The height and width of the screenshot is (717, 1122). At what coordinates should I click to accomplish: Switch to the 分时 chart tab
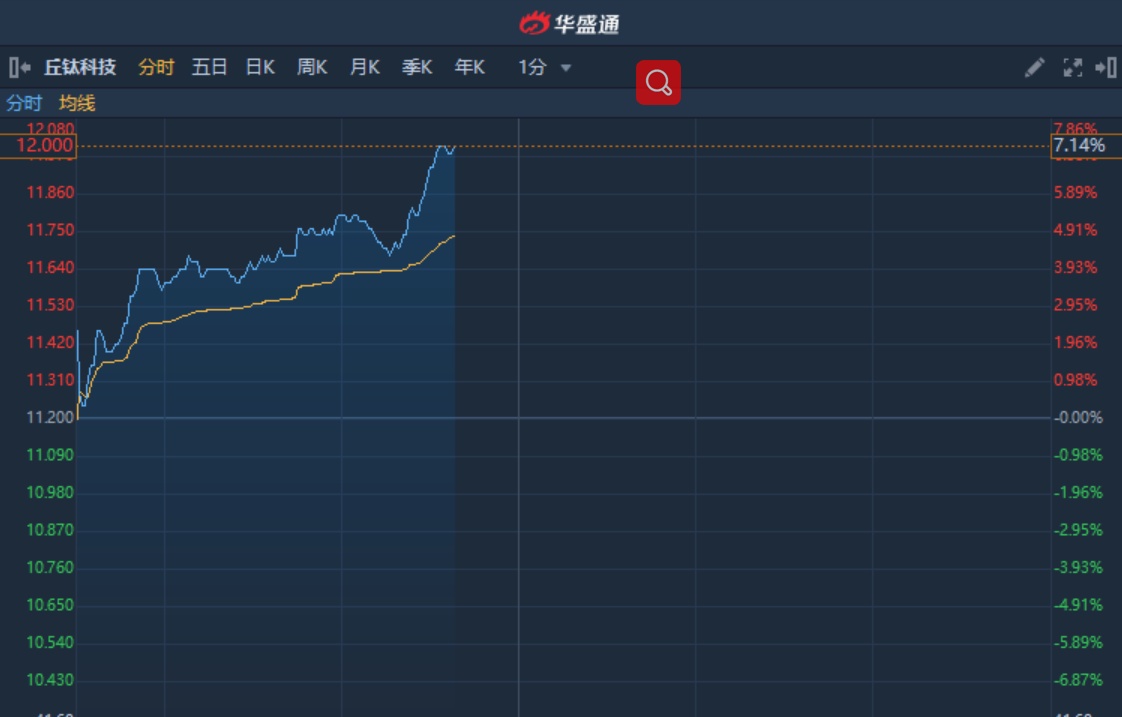pos(156,68)
